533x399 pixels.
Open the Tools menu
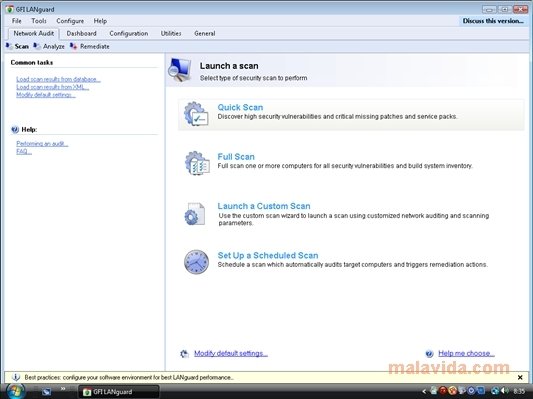pos(39,21)
